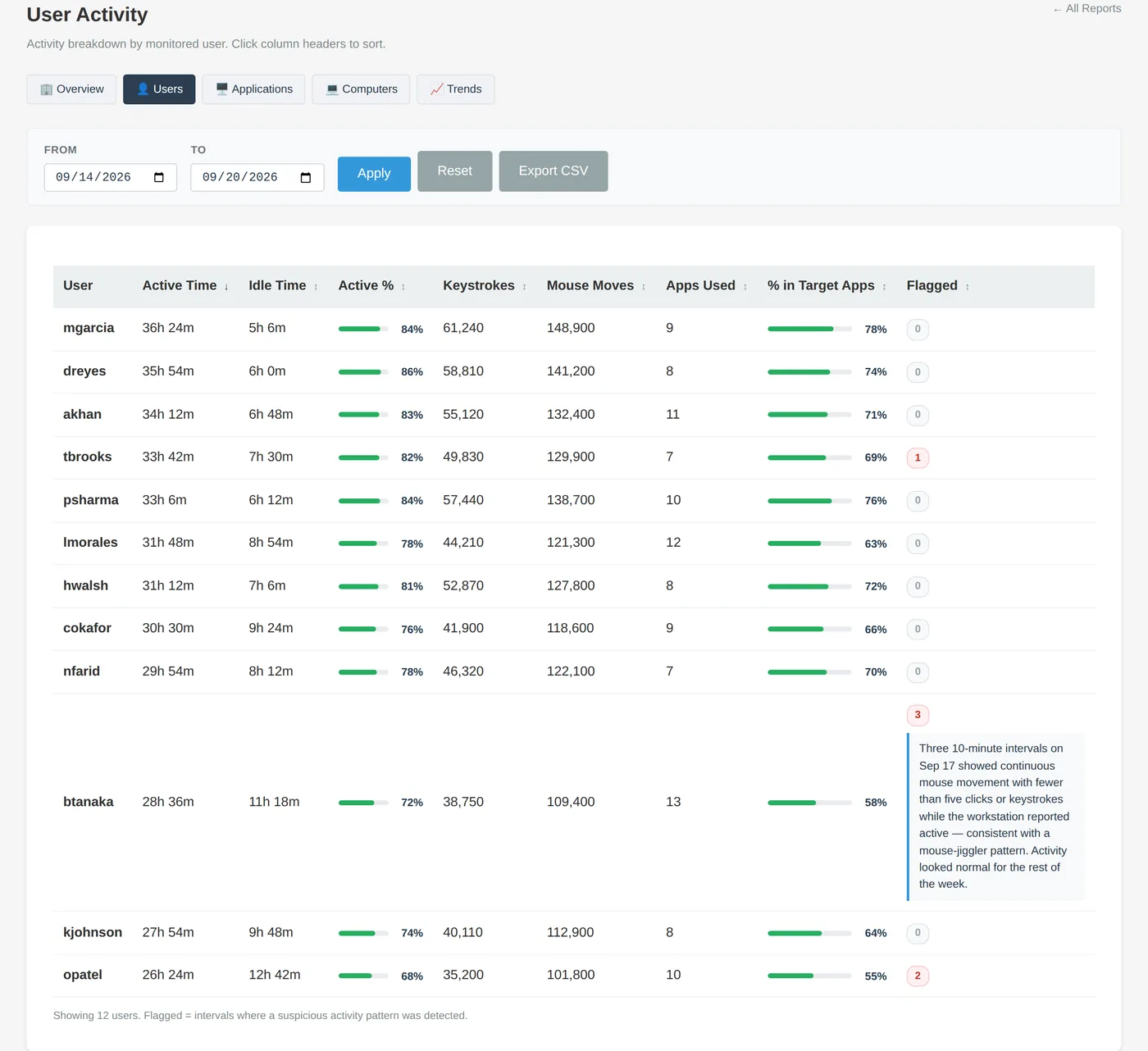Screen dimensions: 1148x1051
Task: Click the sort arrow beside Active Time
Action: point(226,287)
